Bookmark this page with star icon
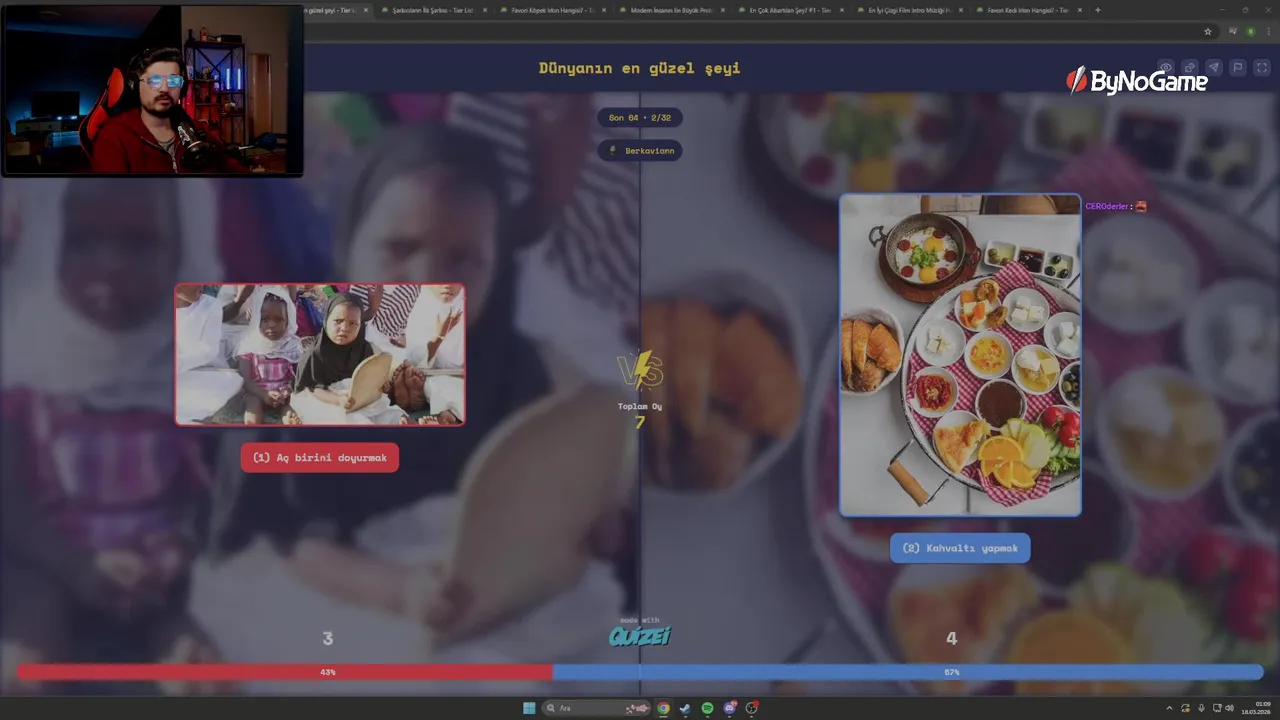 click(1208, 31)
